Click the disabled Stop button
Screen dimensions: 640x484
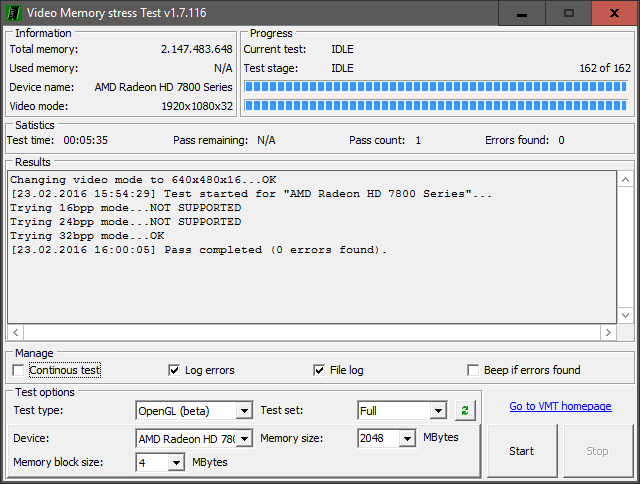coord(598,451)
